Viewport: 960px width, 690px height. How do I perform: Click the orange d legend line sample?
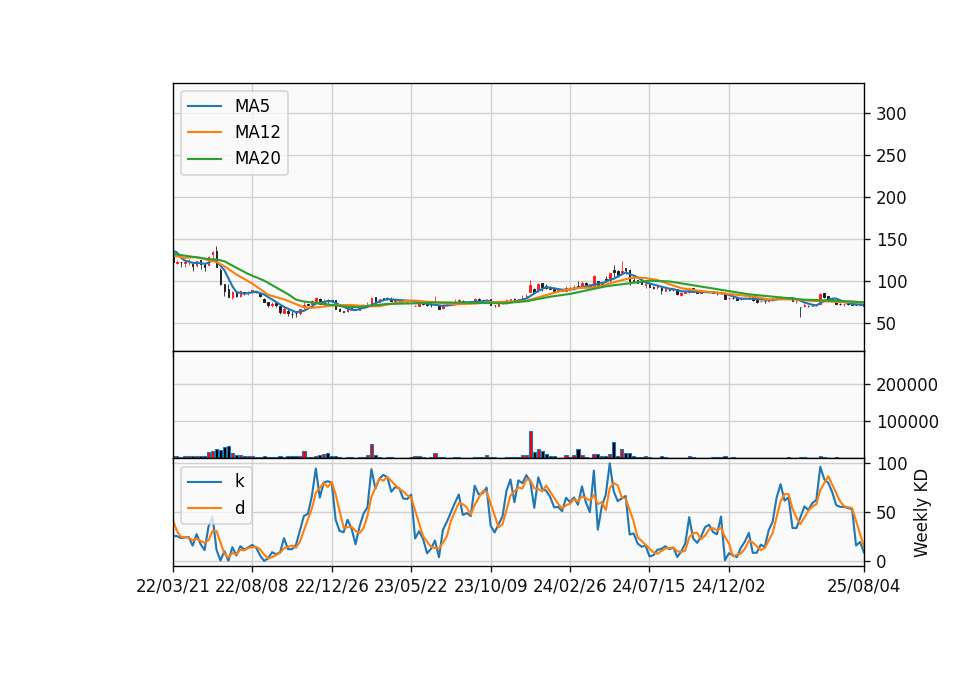pos(204,508)
